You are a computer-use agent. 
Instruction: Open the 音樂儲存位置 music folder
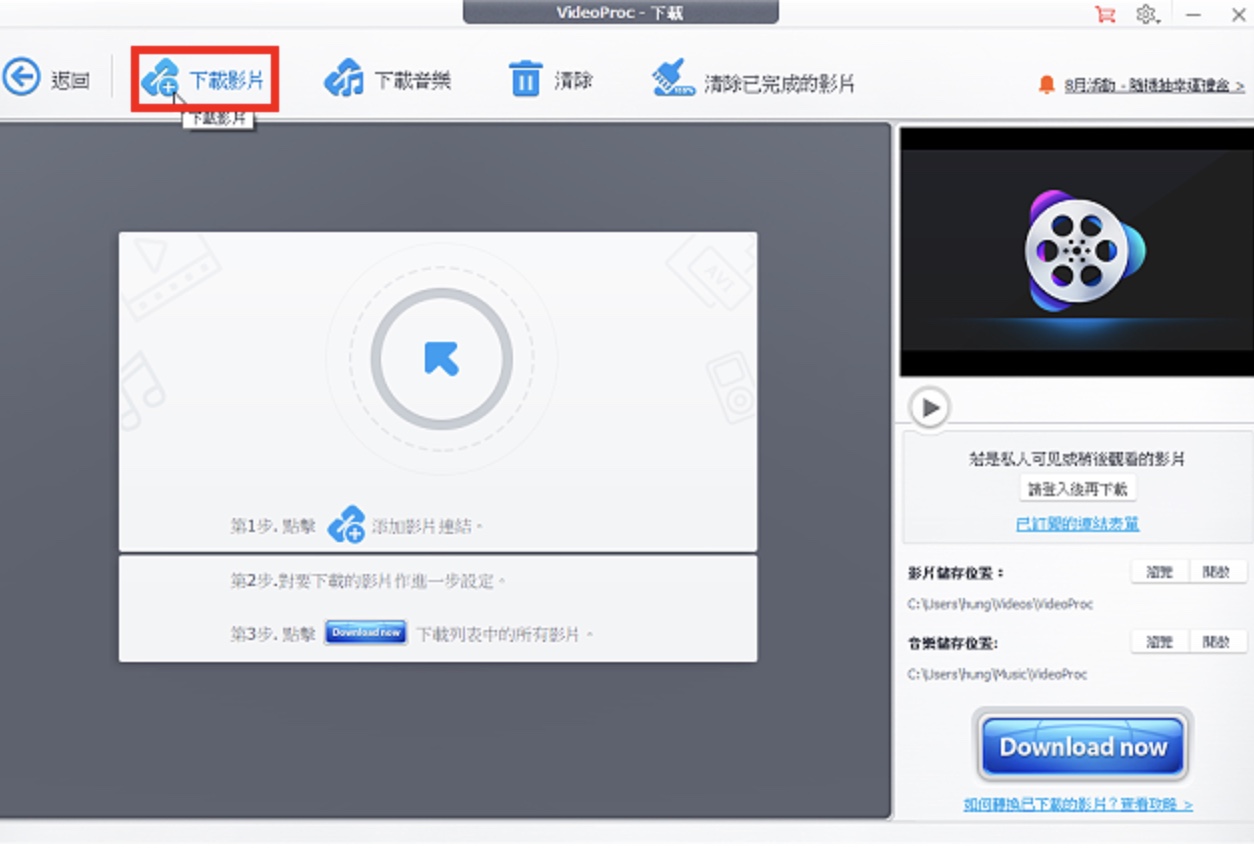point(1217,642)
